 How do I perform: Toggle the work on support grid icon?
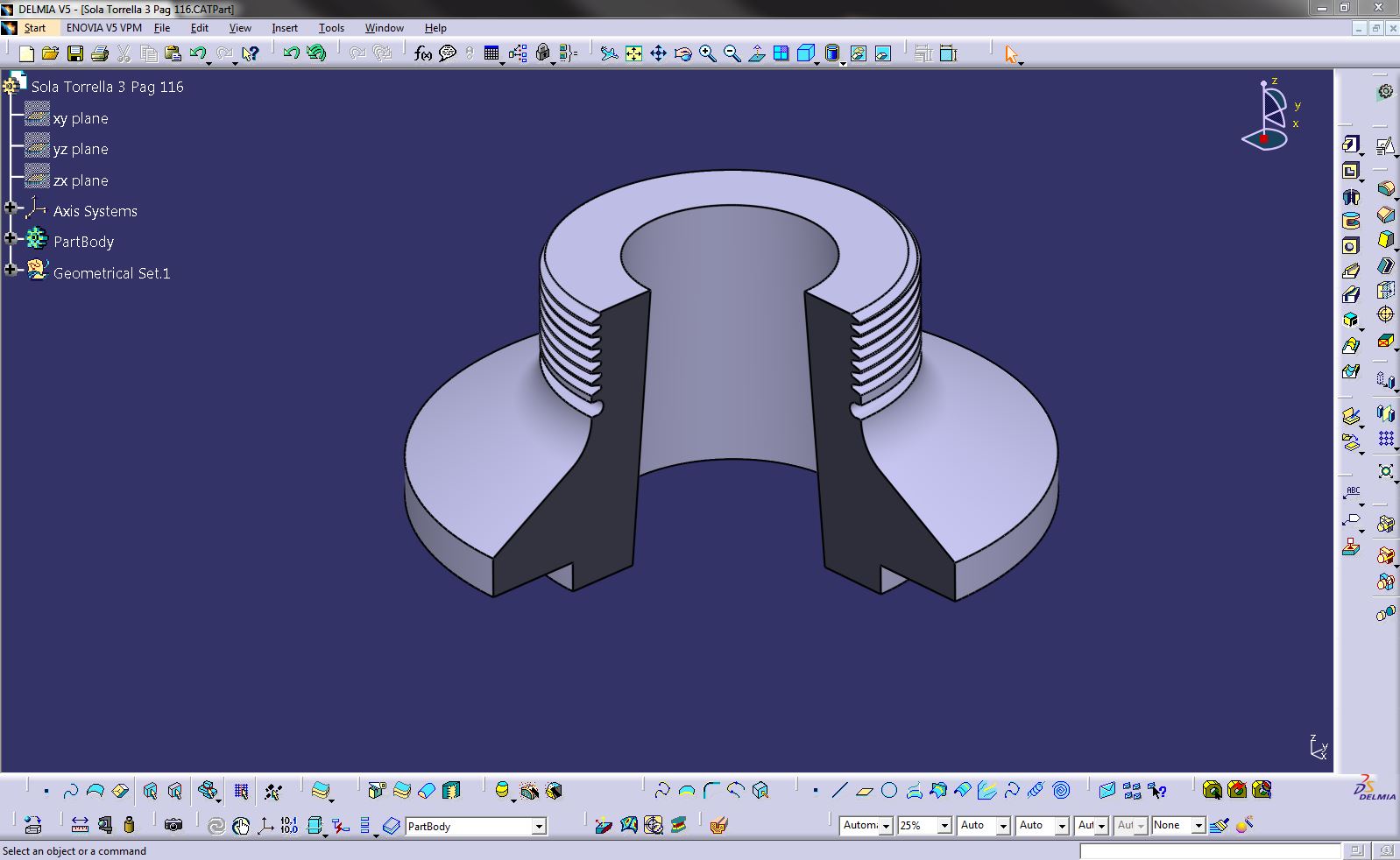[241, 792]
